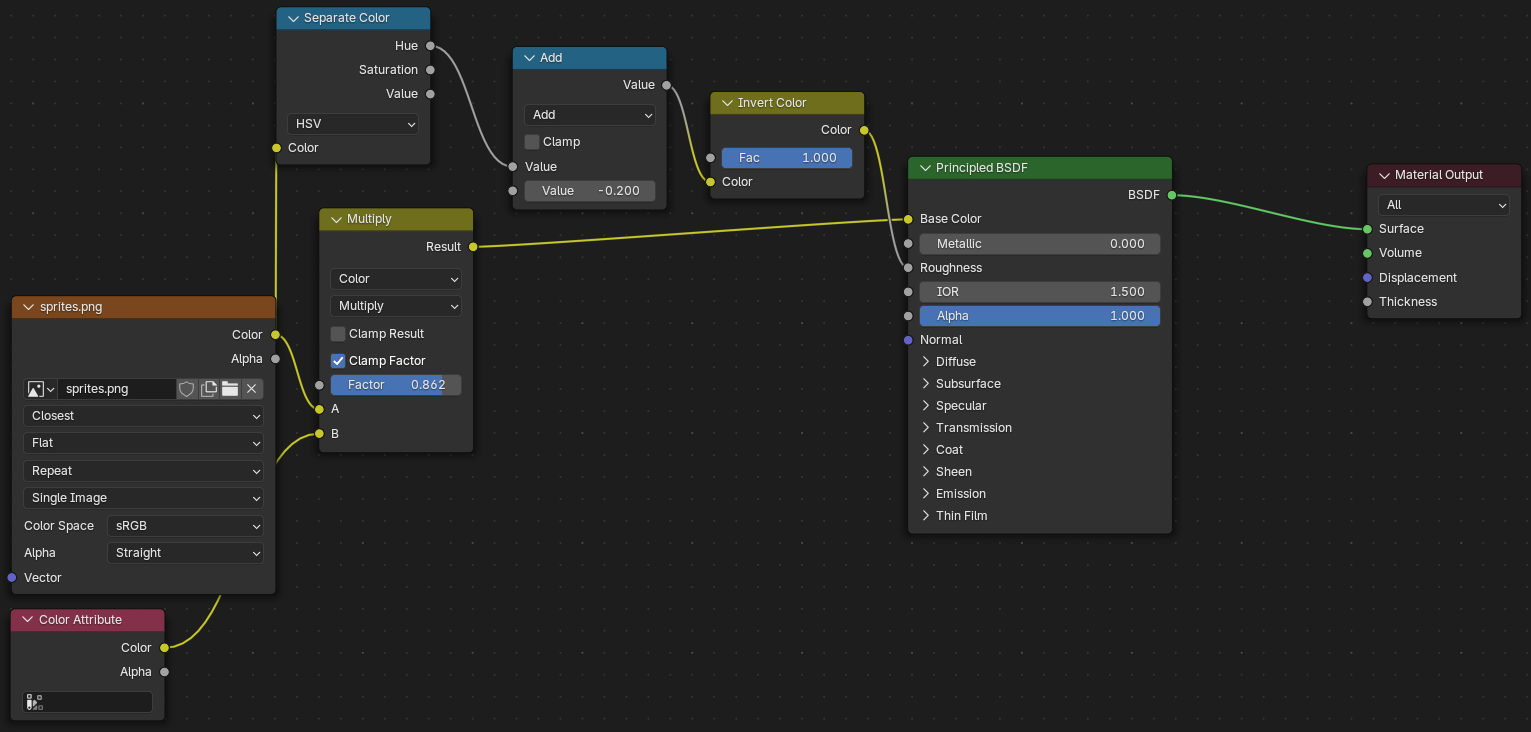This screenshot has height=732, width=1531.
Task: Collapse the sprites.png image node
Action: pyautogui.click(x=30, y=307)
